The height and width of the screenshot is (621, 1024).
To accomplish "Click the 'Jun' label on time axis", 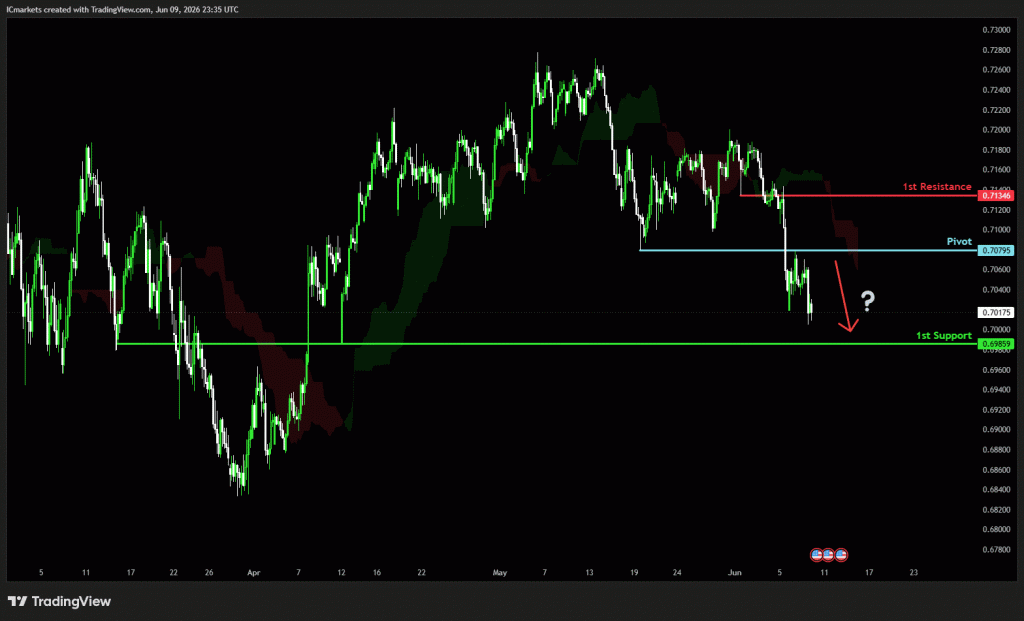I will coord(735,573).
